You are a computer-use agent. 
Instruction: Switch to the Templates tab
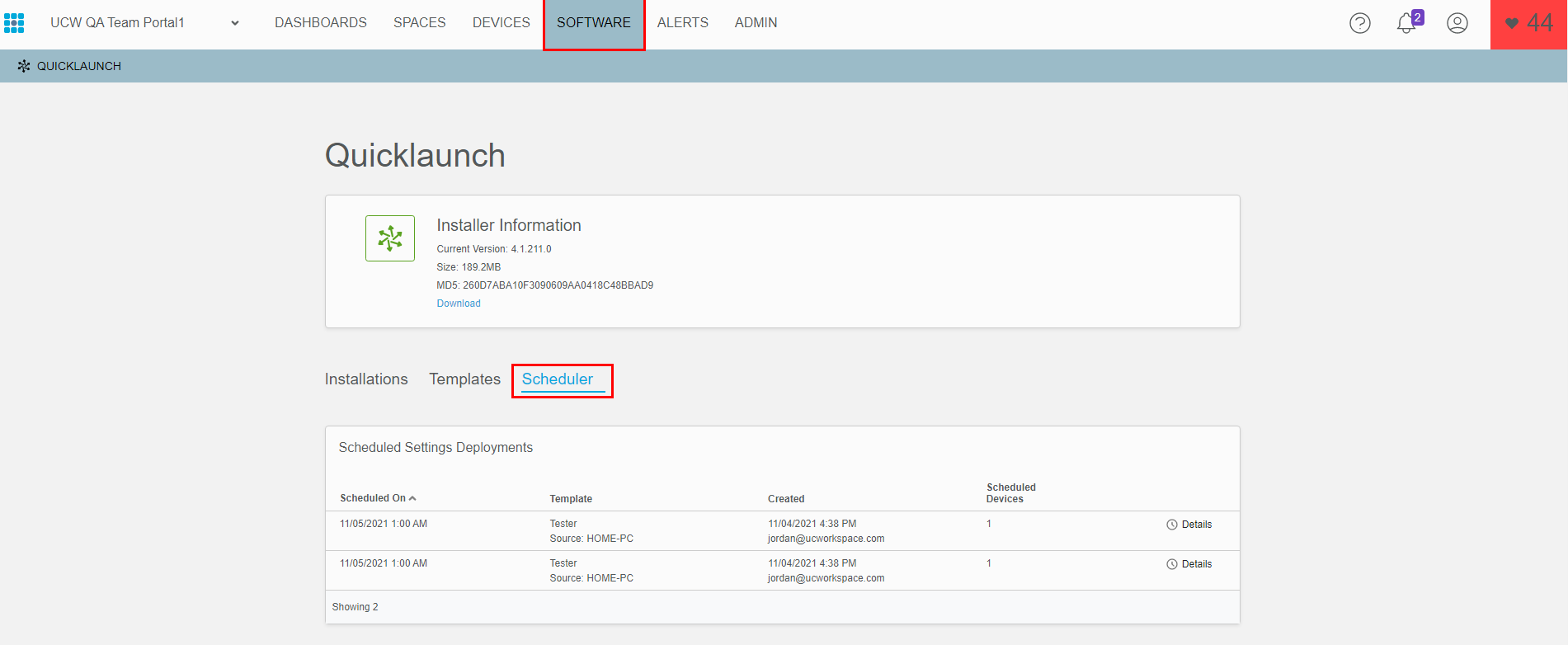point(465,379)
